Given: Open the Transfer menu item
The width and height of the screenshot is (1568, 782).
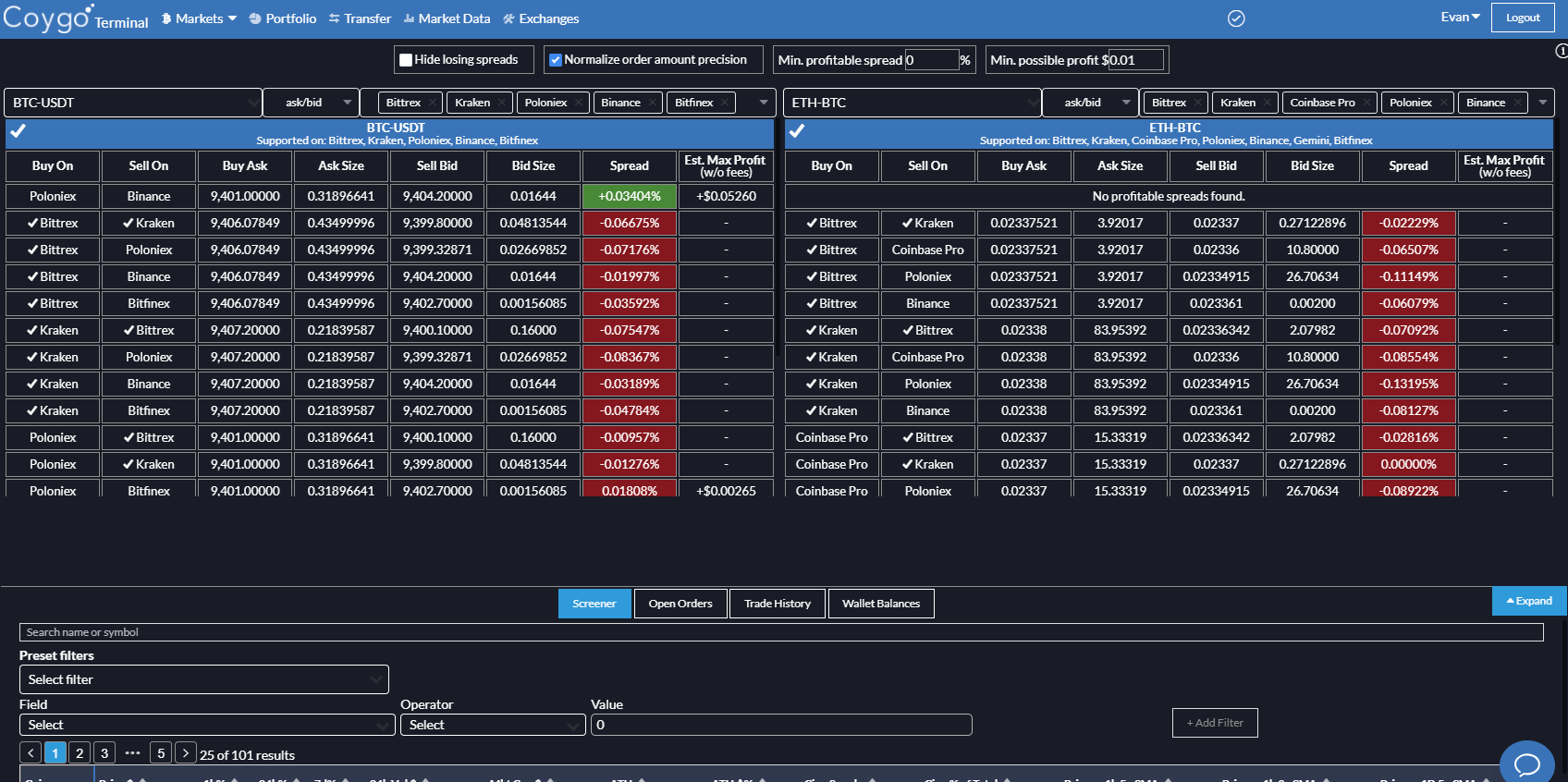Looking at the screenshot, I should pyautogui.click(x=360, y=18).
